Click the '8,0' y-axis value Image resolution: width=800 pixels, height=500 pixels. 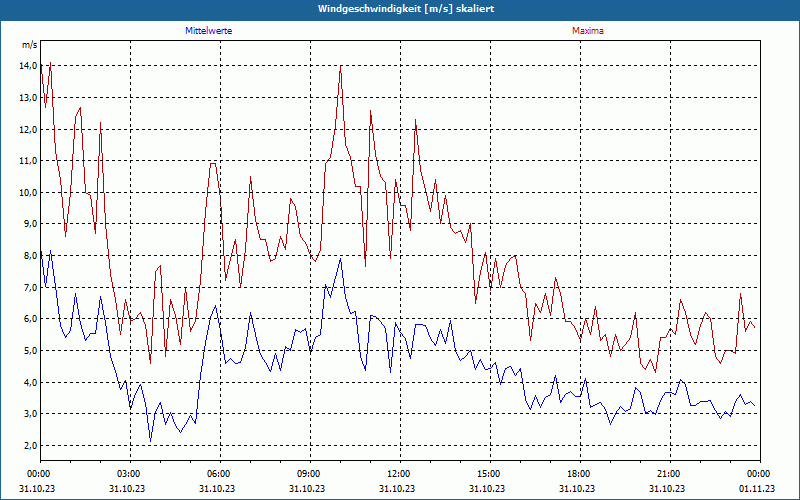(30, 256)
